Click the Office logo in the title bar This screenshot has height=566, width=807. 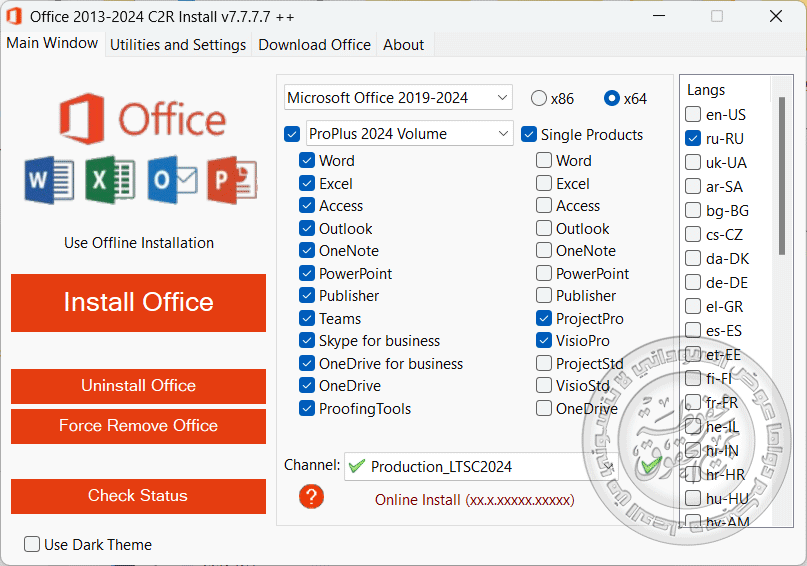pyautogui.click(x=14, y=16)
